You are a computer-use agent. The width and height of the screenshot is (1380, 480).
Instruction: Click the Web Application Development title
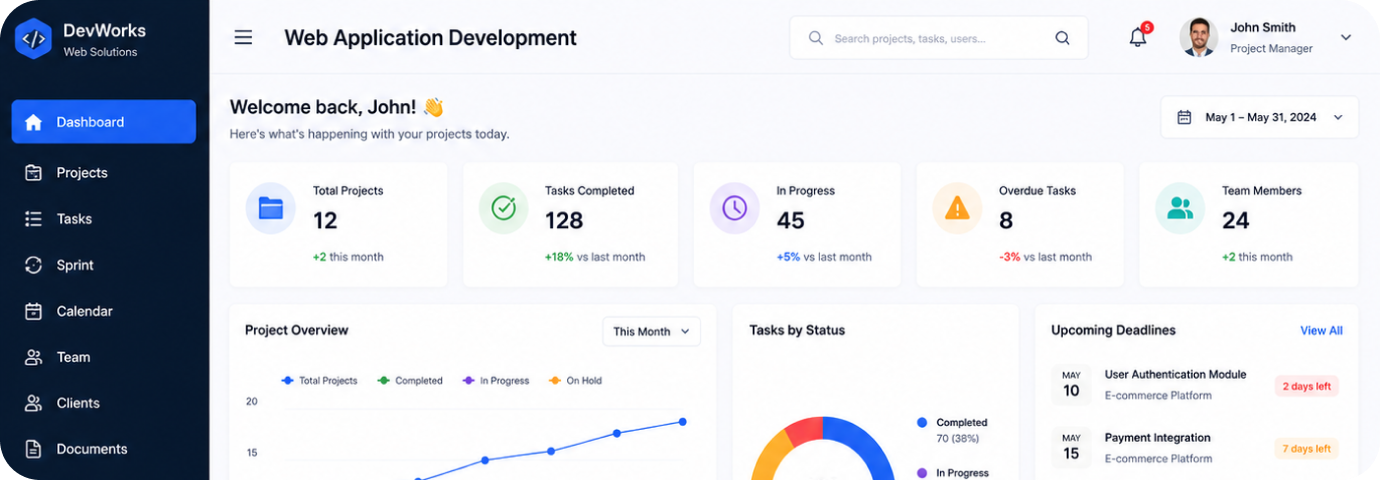[x=430, y=38]
